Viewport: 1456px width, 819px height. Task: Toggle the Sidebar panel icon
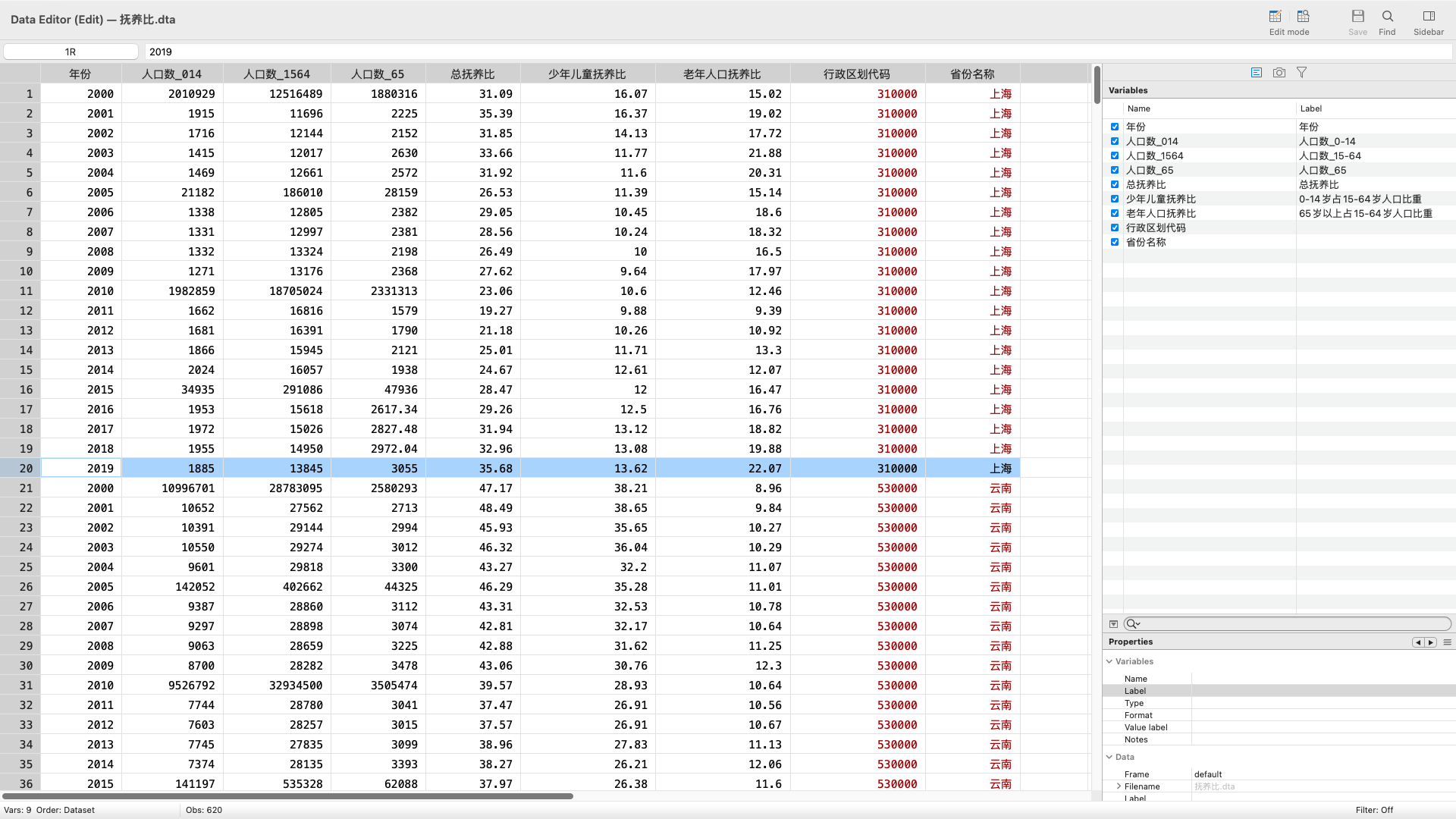[x=1428, y=17]
